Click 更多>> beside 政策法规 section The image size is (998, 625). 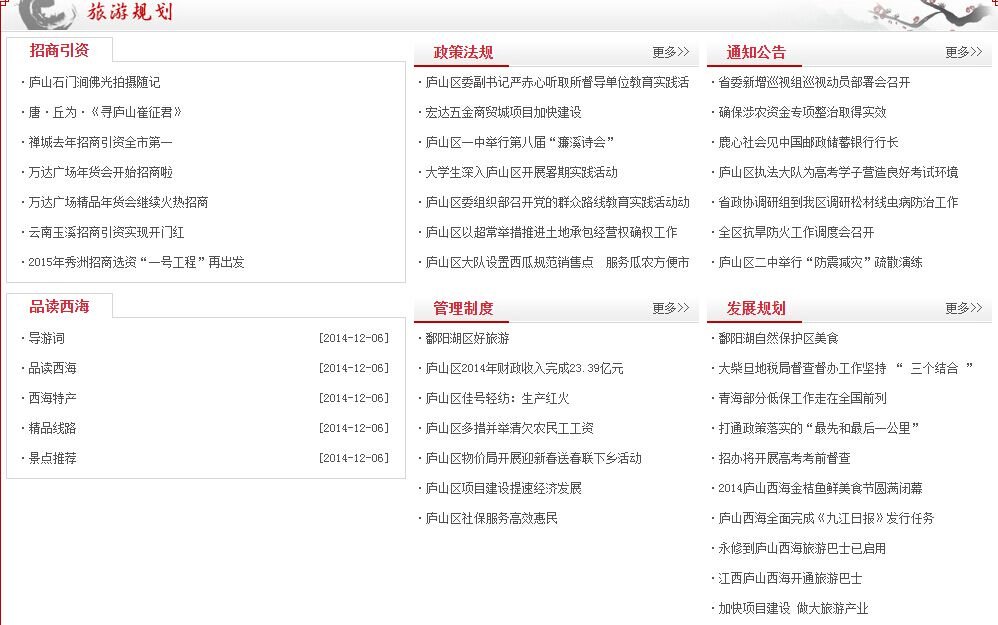coord(671,51)
